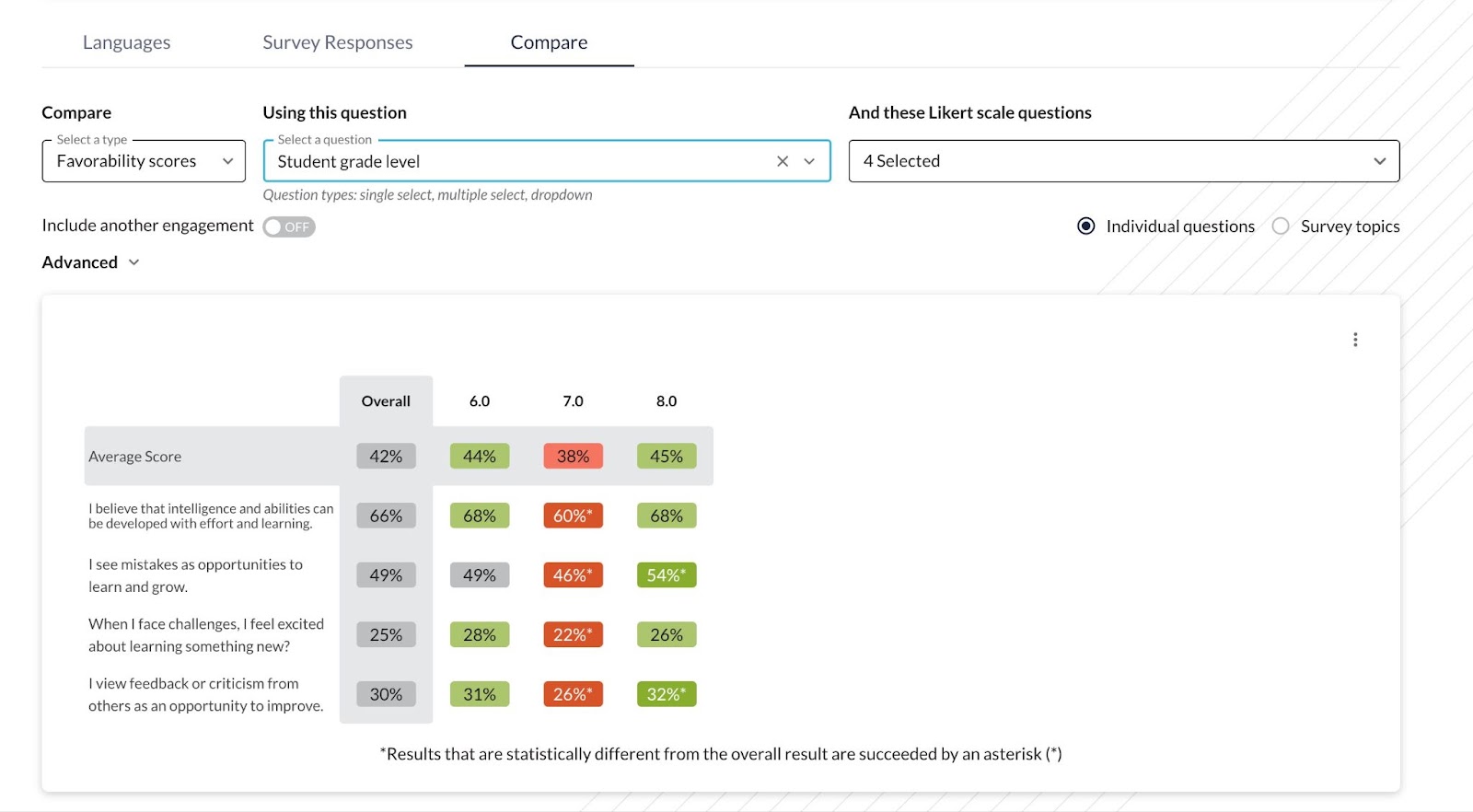Switch to the Languages tab

[x=127, y=42]
